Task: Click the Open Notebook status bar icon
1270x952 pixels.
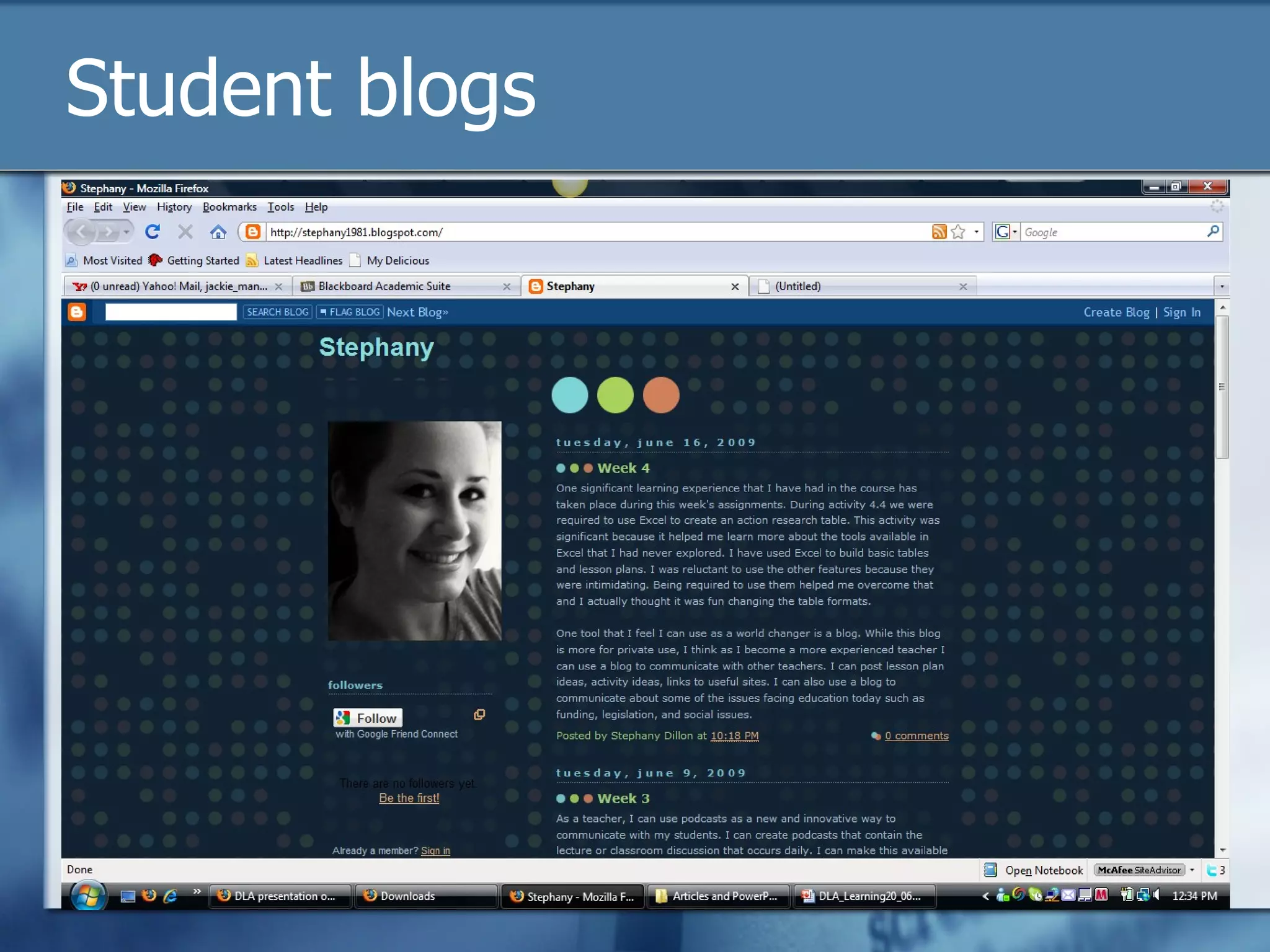Action: pos(991,870)
